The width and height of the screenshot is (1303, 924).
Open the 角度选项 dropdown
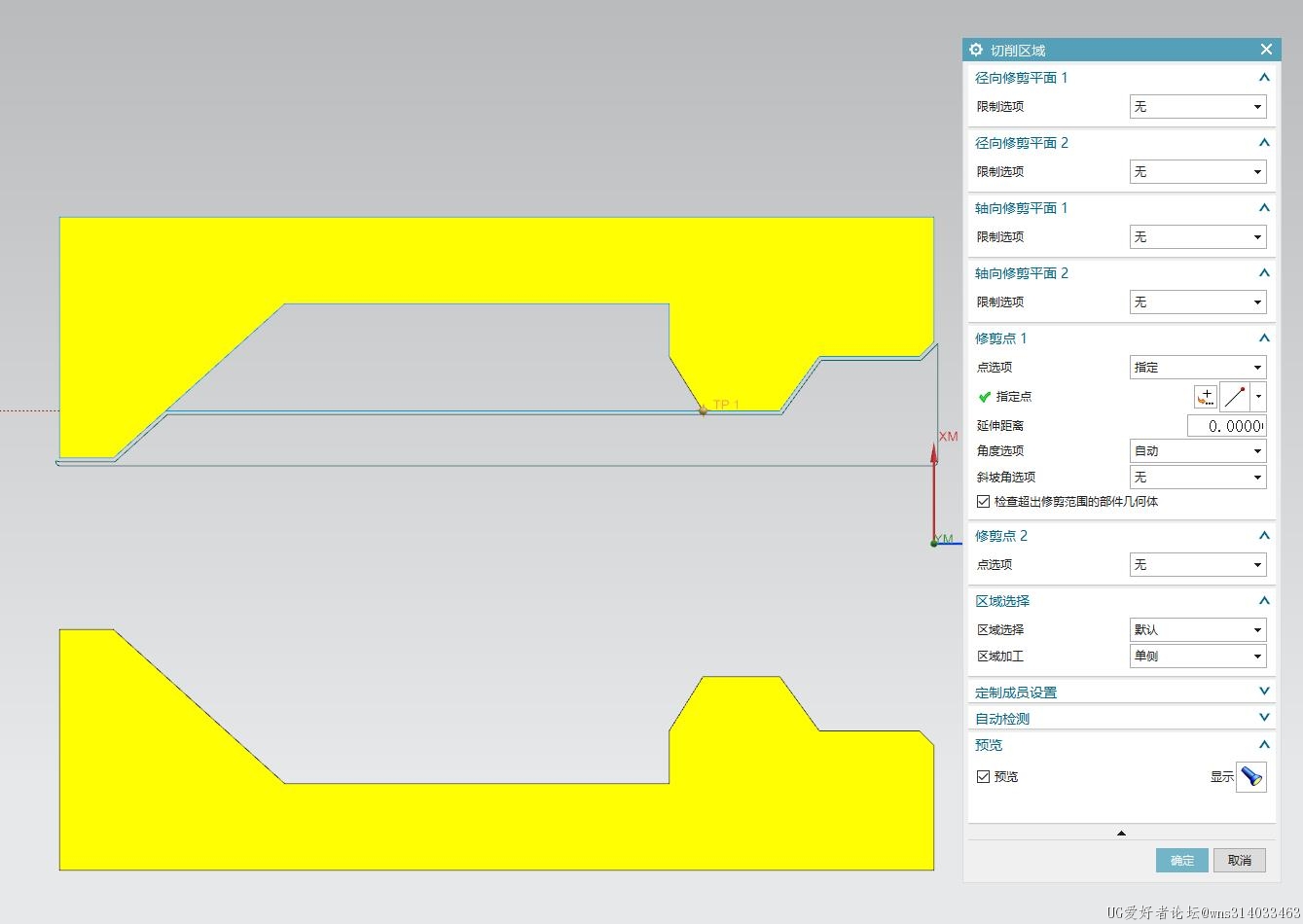tap(1198, 451)
